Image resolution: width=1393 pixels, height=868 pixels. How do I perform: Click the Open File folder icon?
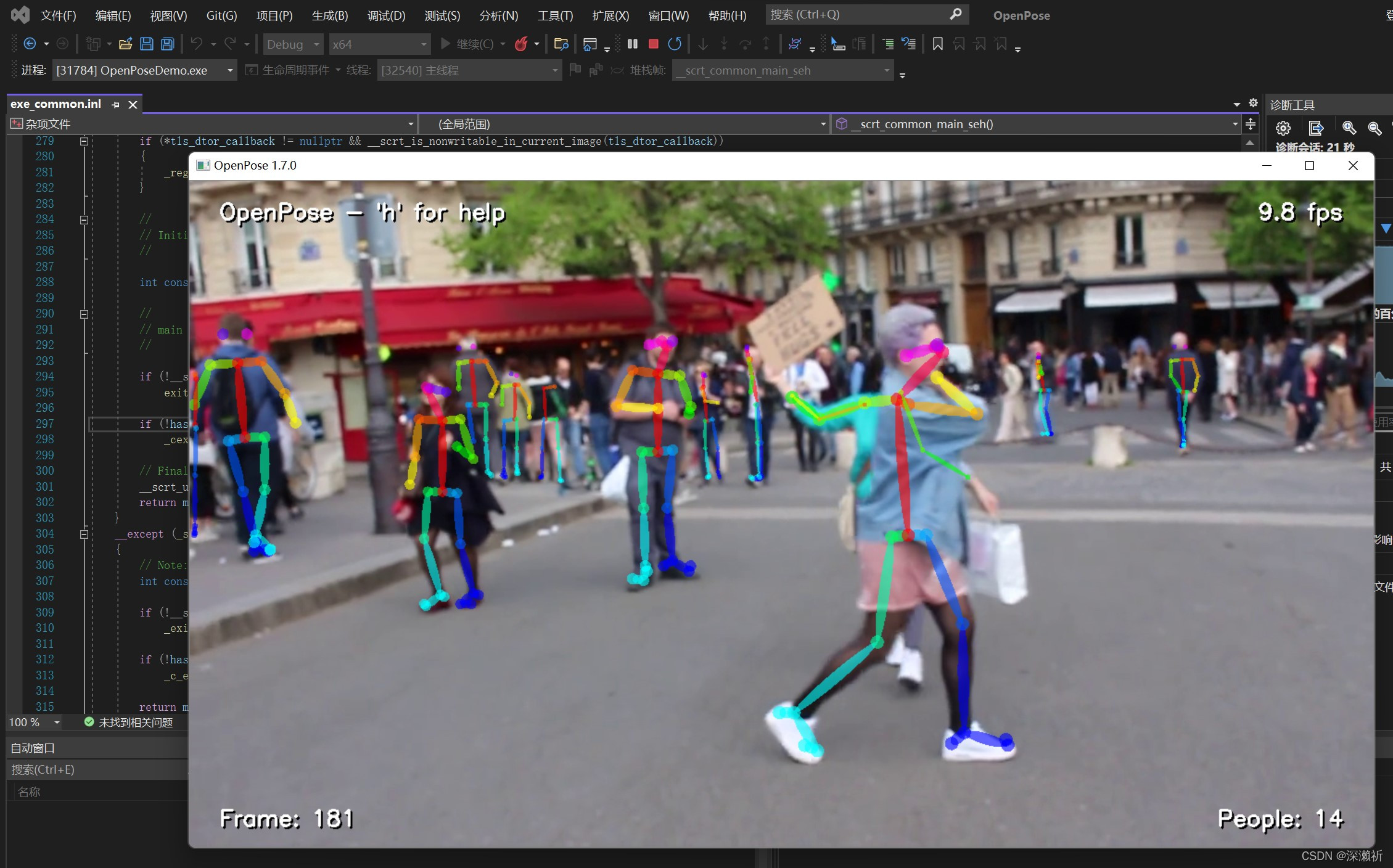(126, 44)
